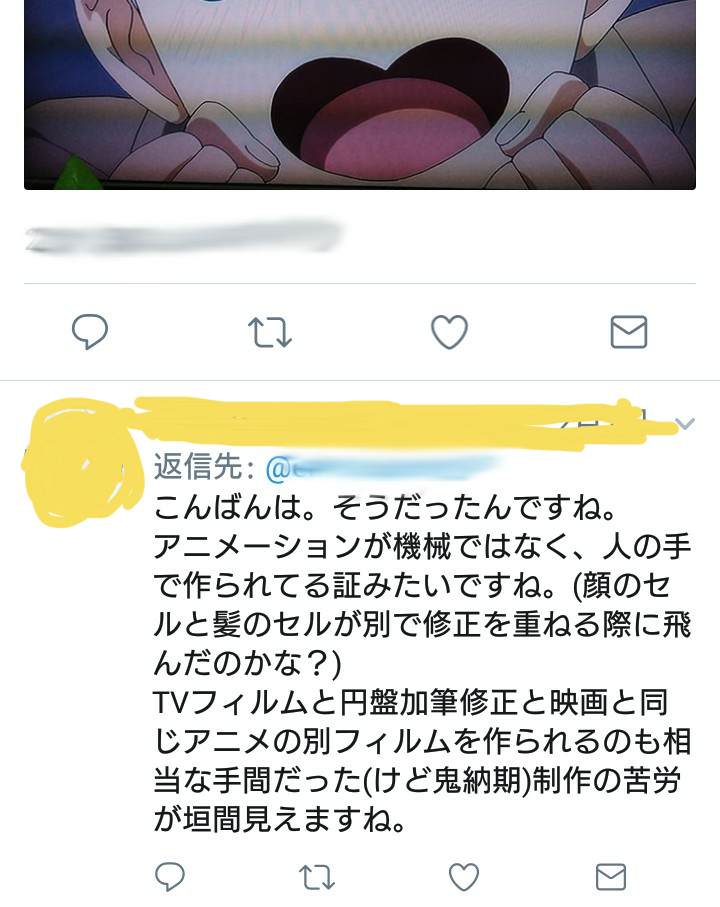
Task: Send the こんばんは reply via direct message
Action: [611, 877]
